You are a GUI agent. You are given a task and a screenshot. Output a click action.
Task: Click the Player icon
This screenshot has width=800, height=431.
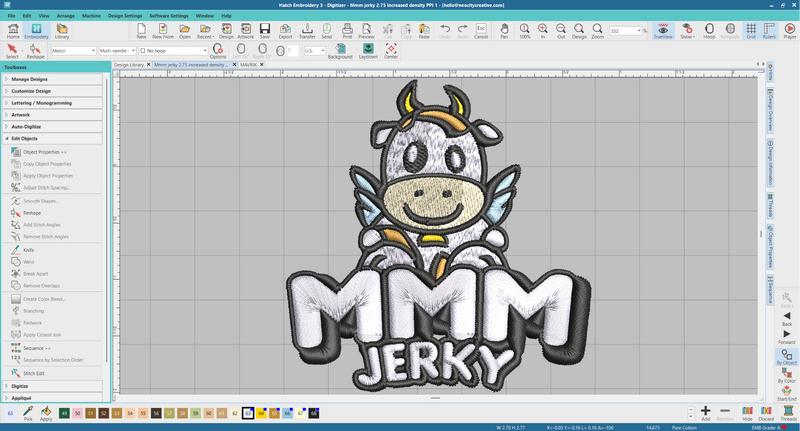point(789,31)
